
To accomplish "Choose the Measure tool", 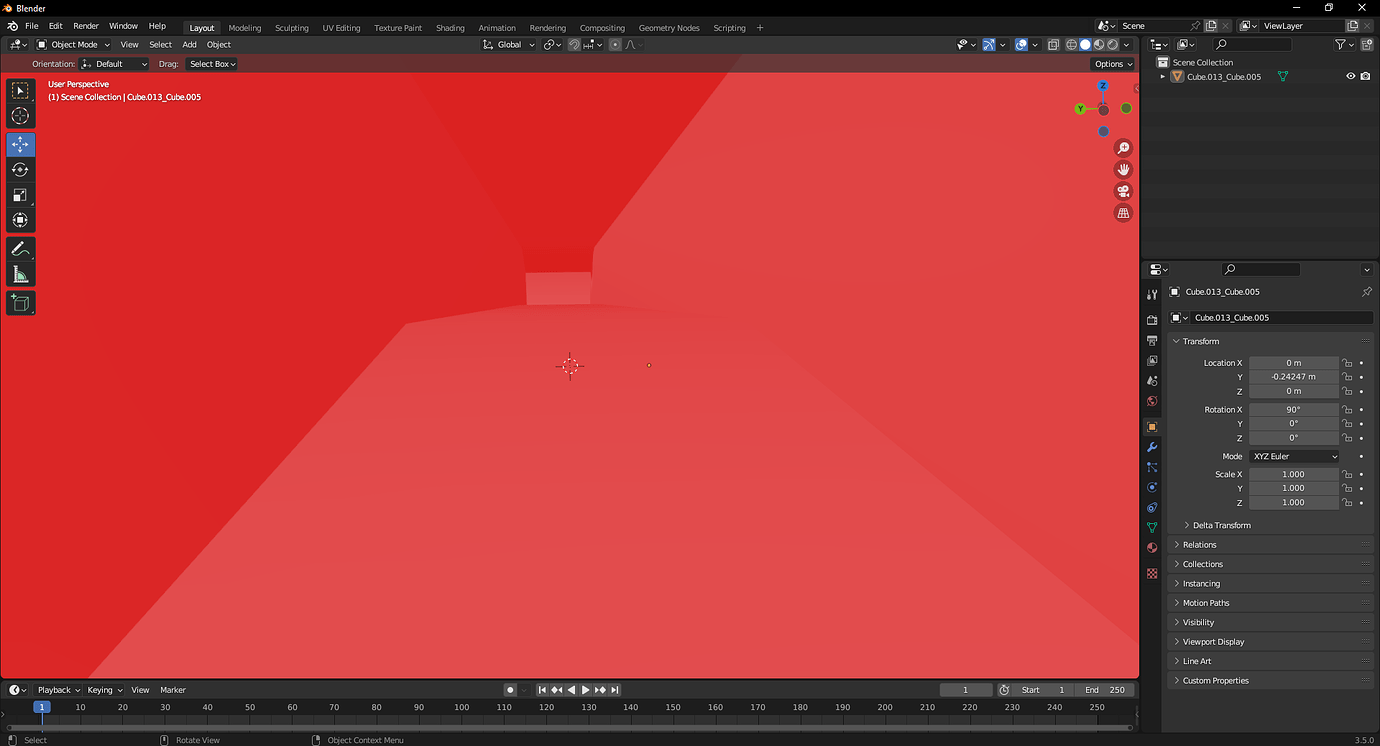I will (x=20, y=274).
